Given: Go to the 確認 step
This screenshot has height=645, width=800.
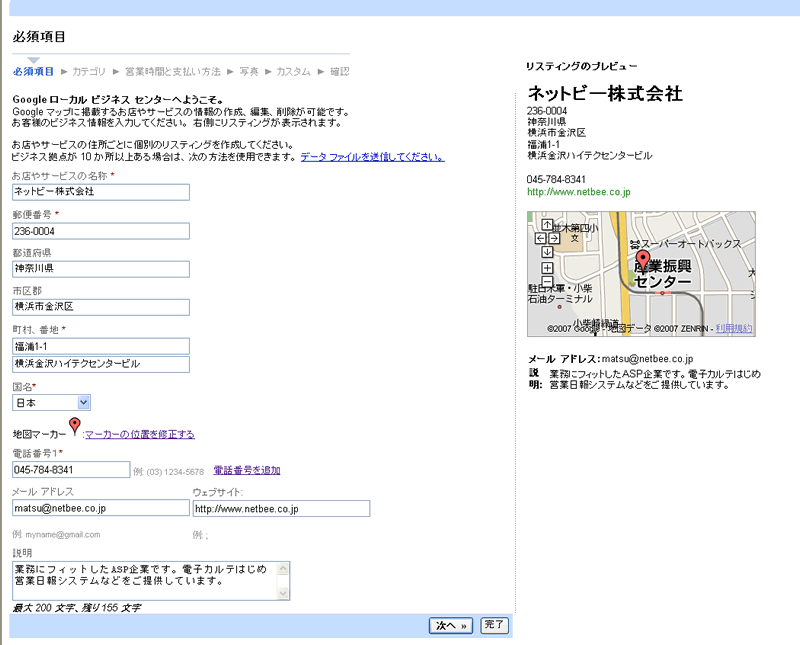Looking at the screenshot, I should click(x=340, y=71).
